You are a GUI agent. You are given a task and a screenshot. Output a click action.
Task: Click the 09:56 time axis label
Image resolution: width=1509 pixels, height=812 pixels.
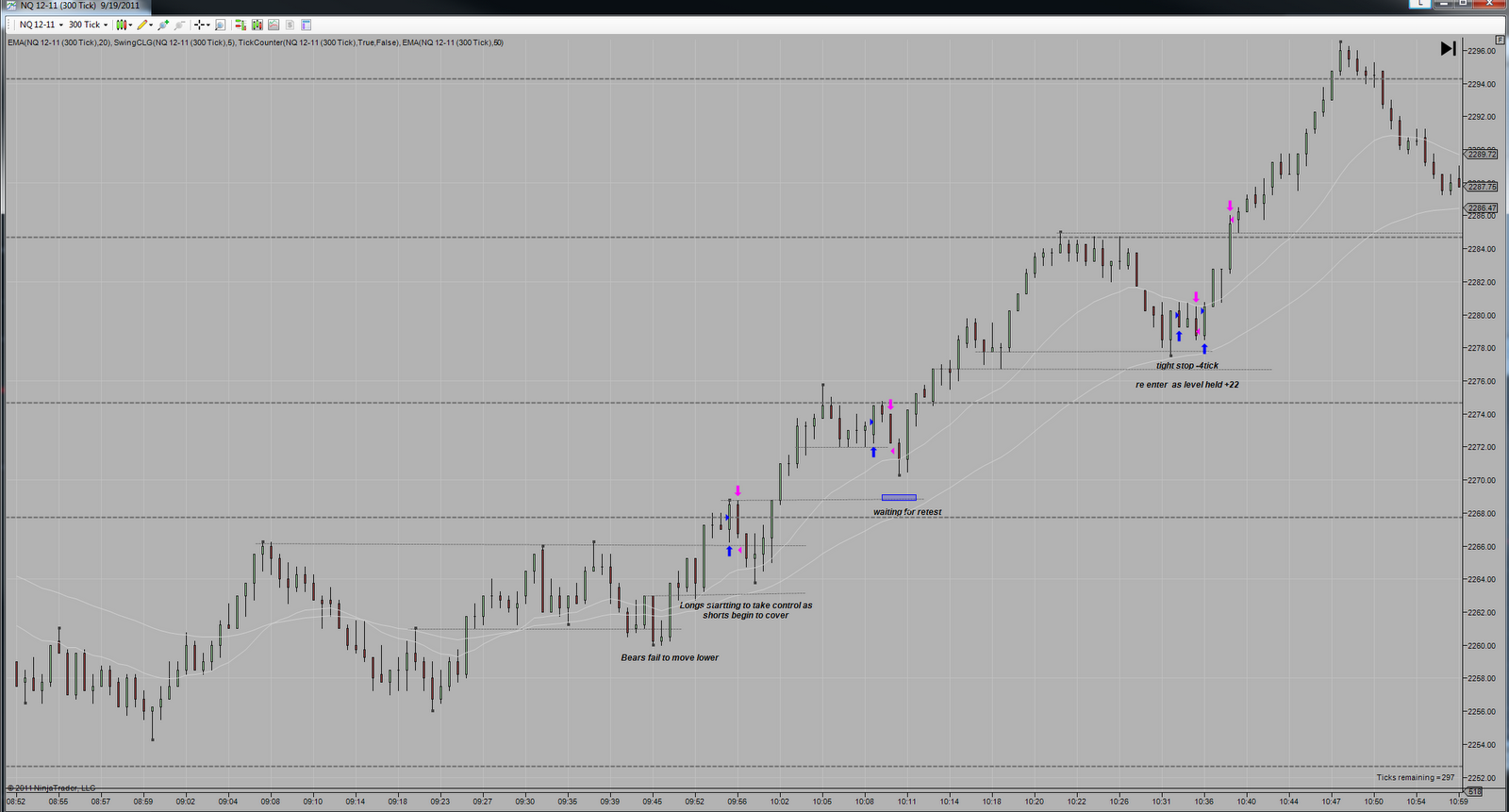click(737, 802)
